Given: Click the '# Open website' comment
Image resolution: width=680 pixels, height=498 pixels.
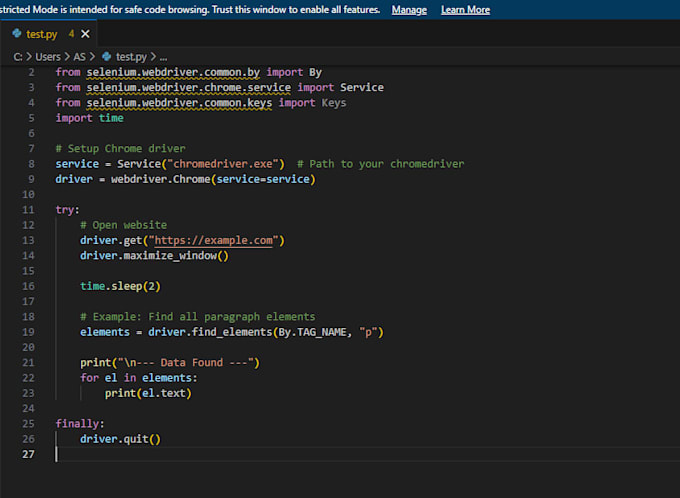Looking at the screenshot, I should 124,225.
